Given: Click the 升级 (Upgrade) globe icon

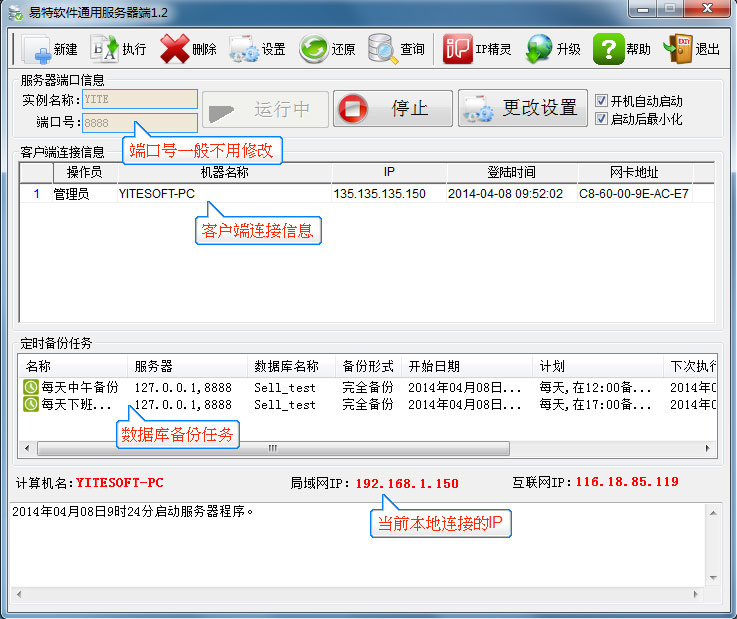Looking at the screenshot, I should [540, 49].
